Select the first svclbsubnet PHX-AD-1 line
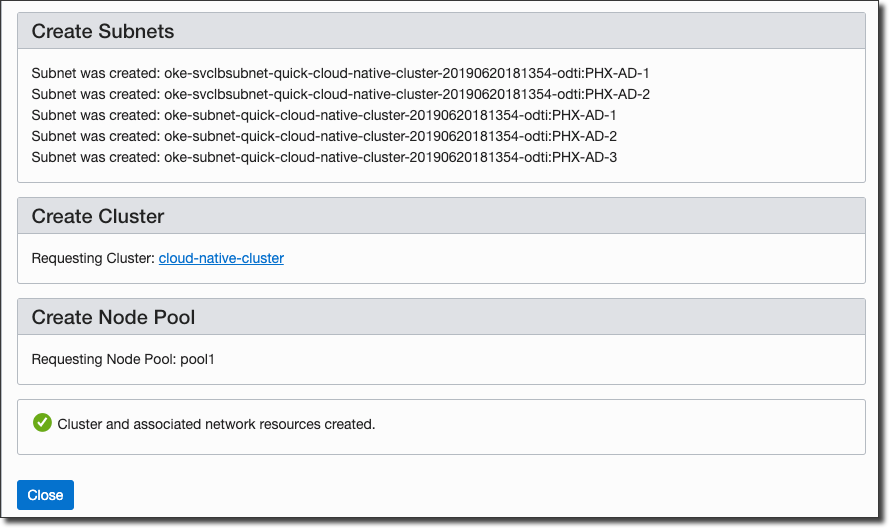The height and width of the screenshot is (528, 889). [x=341, y=73]
